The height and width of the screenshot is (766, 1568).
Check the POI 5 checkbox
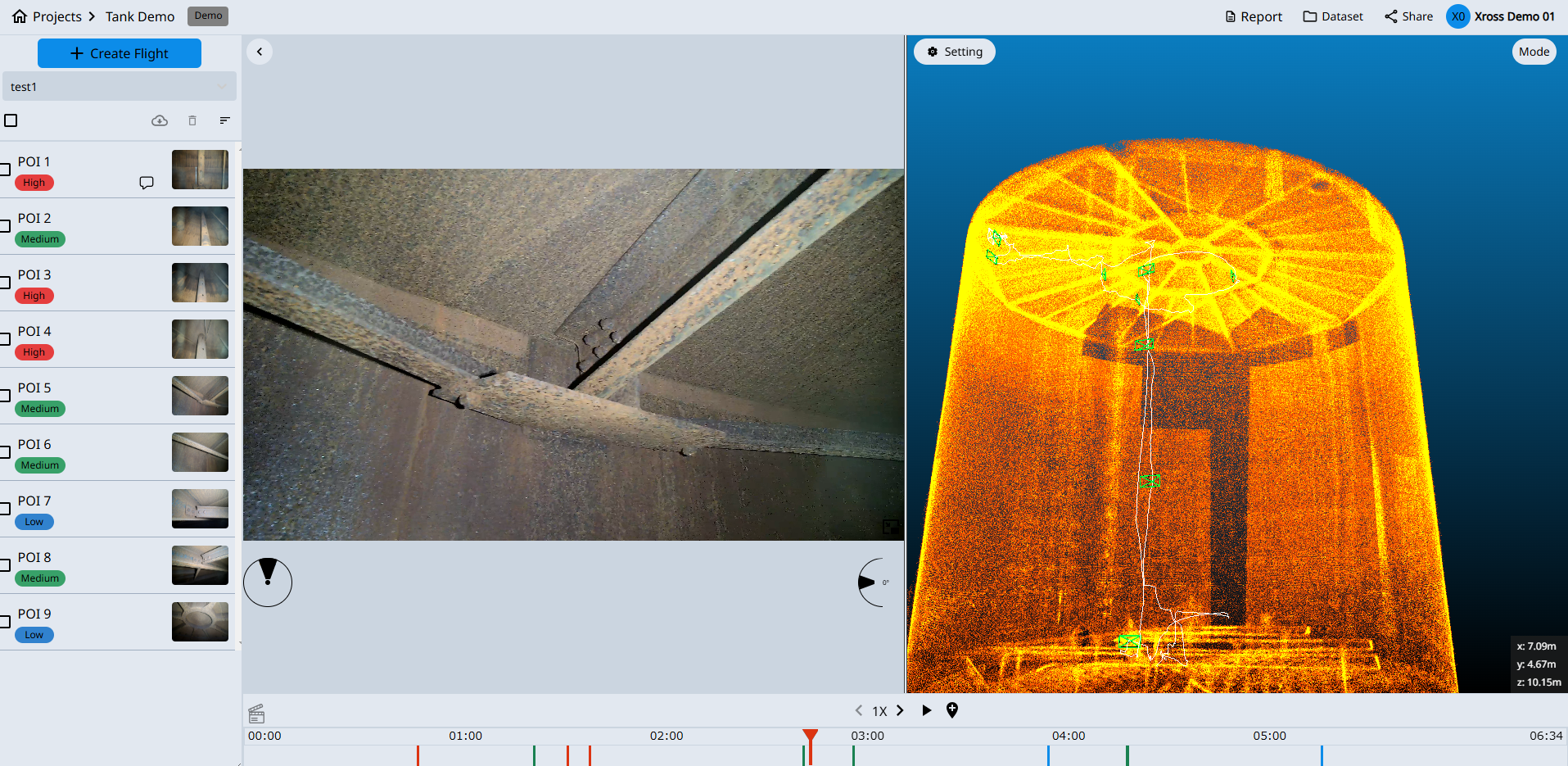(5, 396)
